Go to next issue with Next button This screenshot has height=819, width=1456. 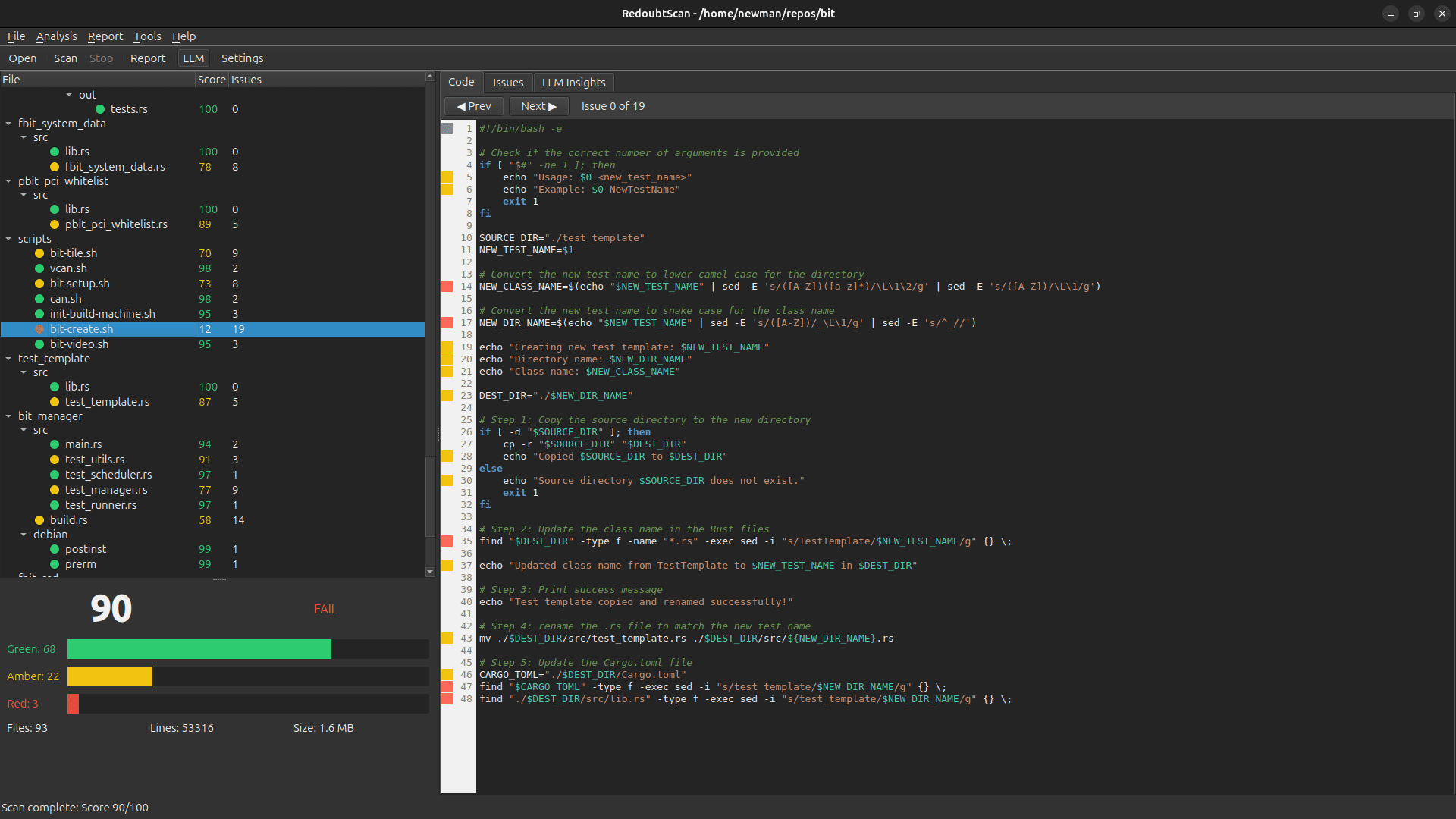click(538, 106)
